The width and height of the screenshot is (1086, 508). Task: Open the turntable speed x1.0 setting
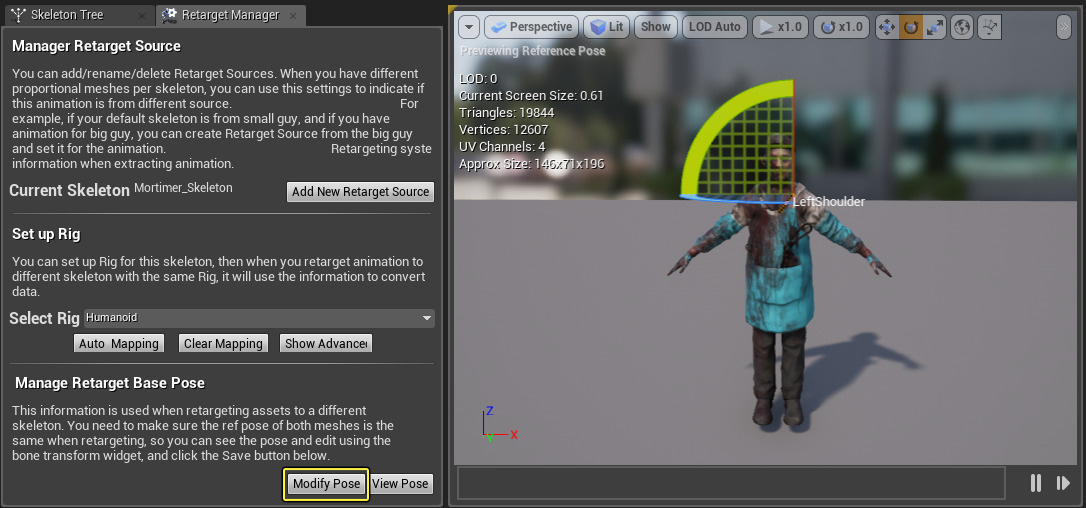(x=841, y=27)
